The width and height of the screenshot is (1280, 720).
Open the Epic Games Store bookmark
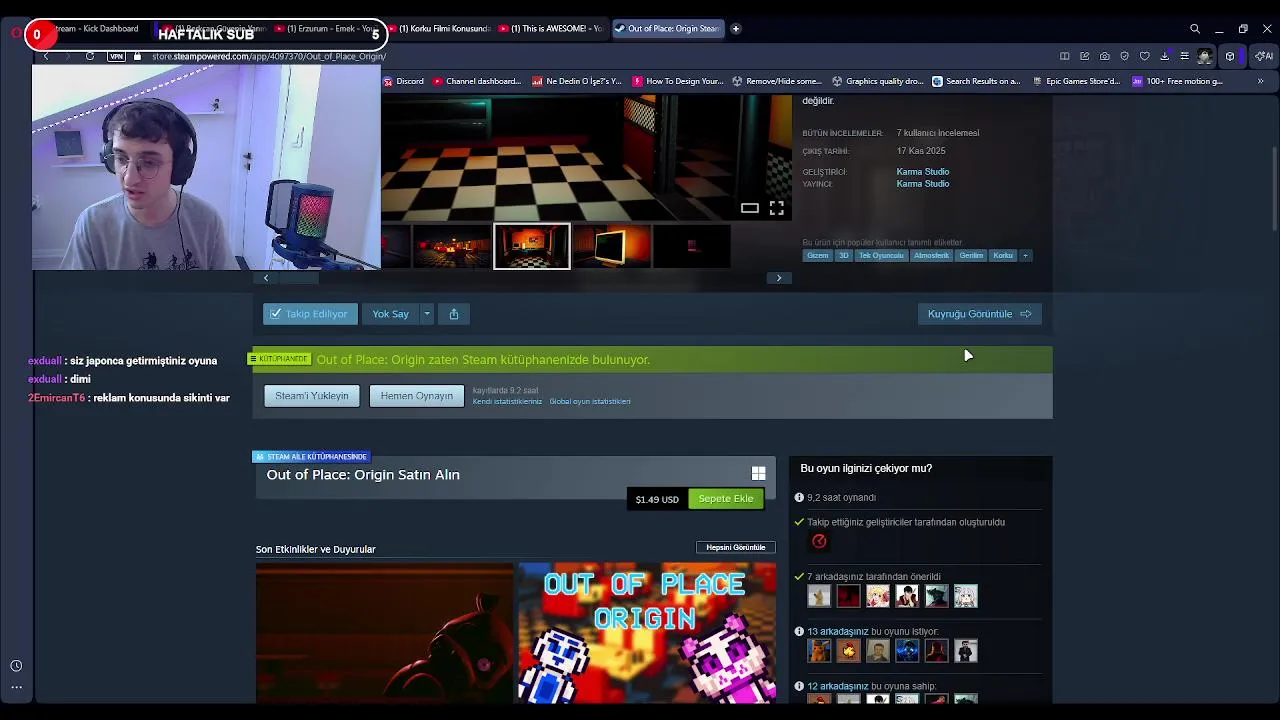[x=1076, y=81]
